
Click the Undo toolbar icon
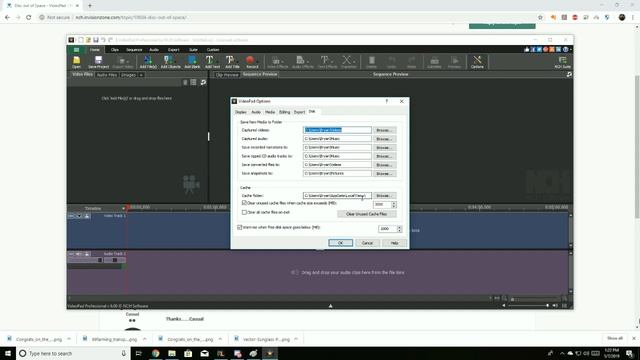coord(391,62)
